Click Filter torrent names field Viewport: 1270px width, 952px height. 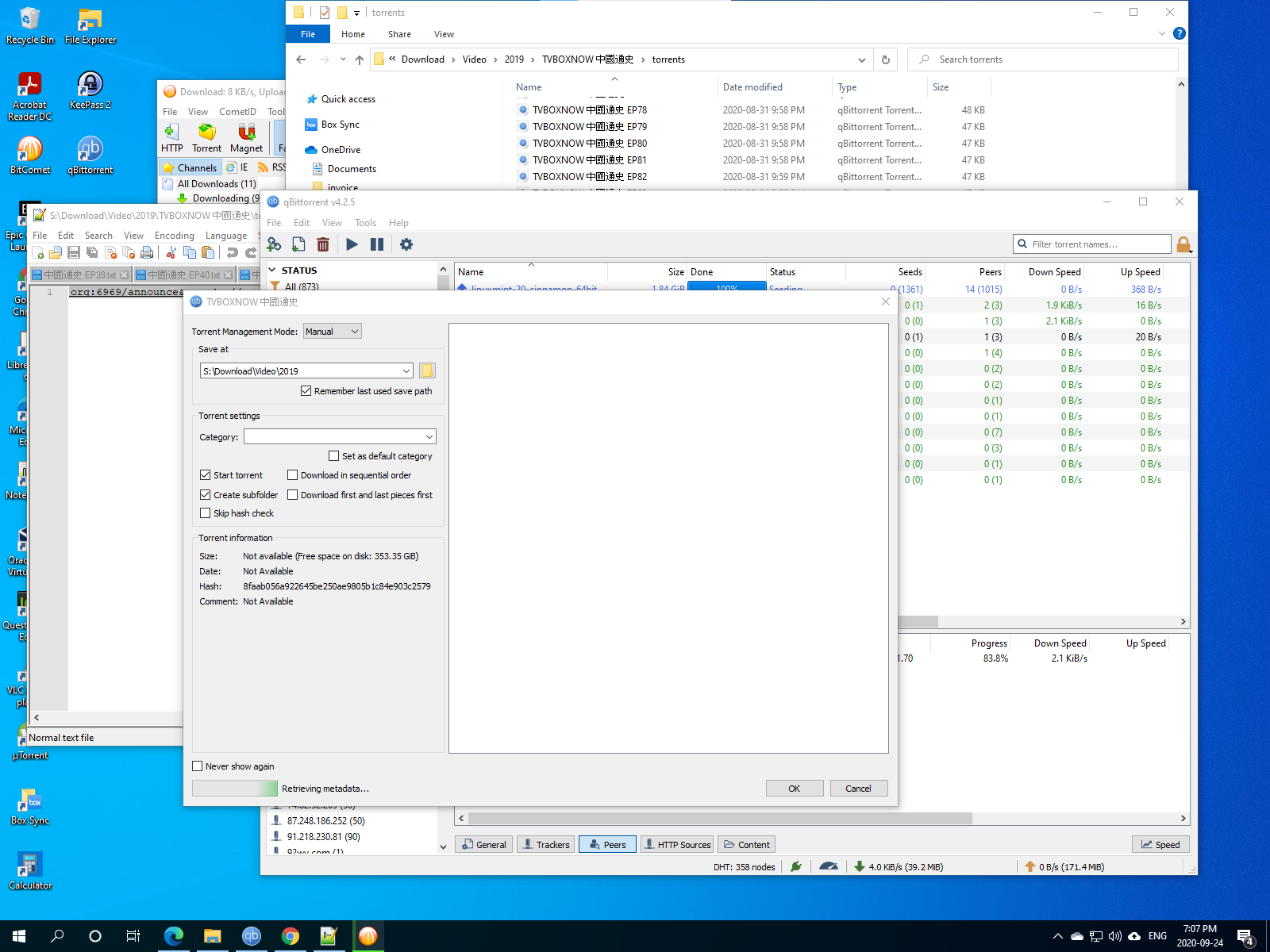(x=1092, y=244)
